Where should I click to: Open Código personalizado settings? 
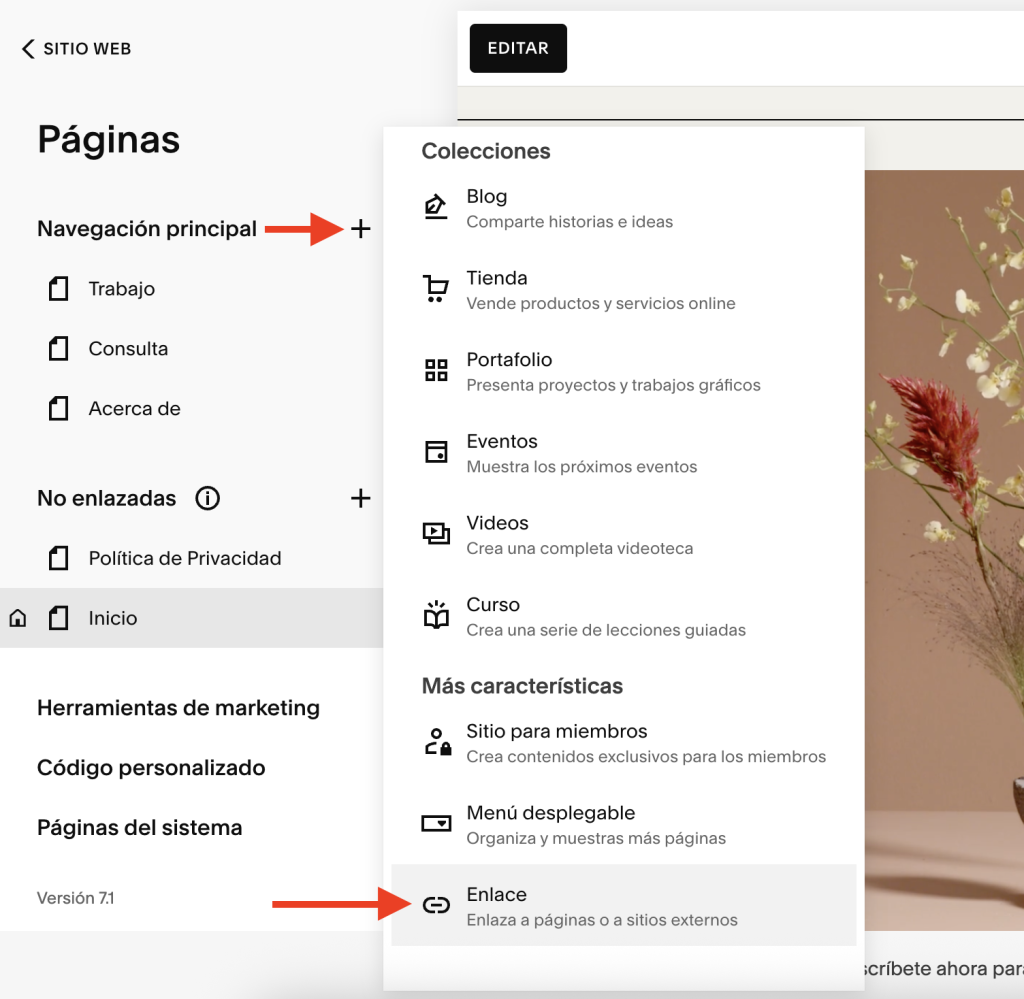(151, 768)
